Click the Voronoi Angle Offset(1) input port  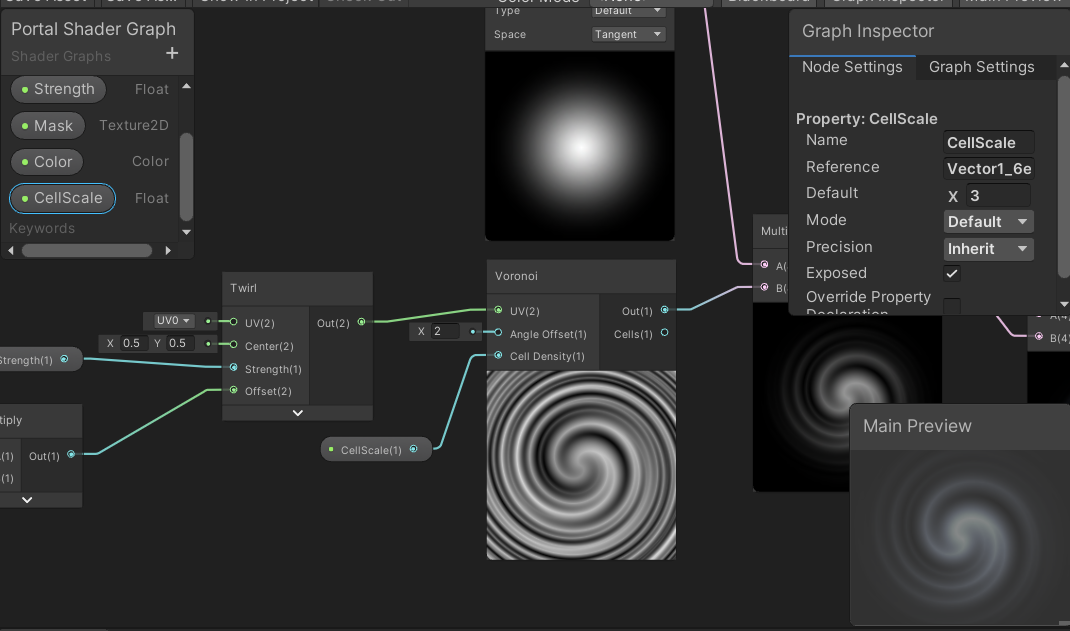pos(498,333)
